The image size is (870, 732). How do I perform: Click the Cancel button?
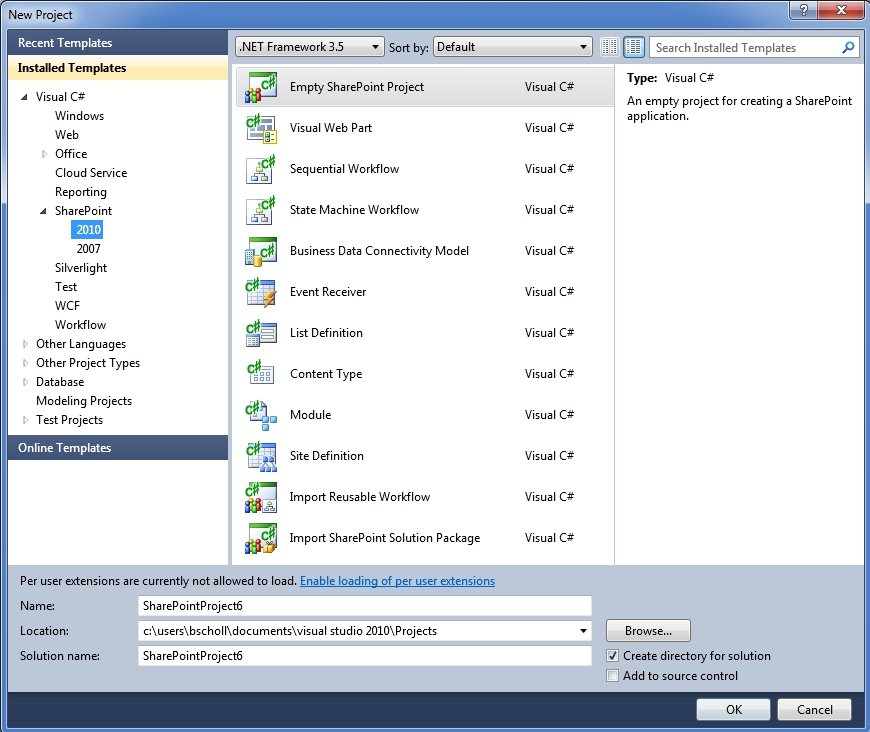click(815, 710)
